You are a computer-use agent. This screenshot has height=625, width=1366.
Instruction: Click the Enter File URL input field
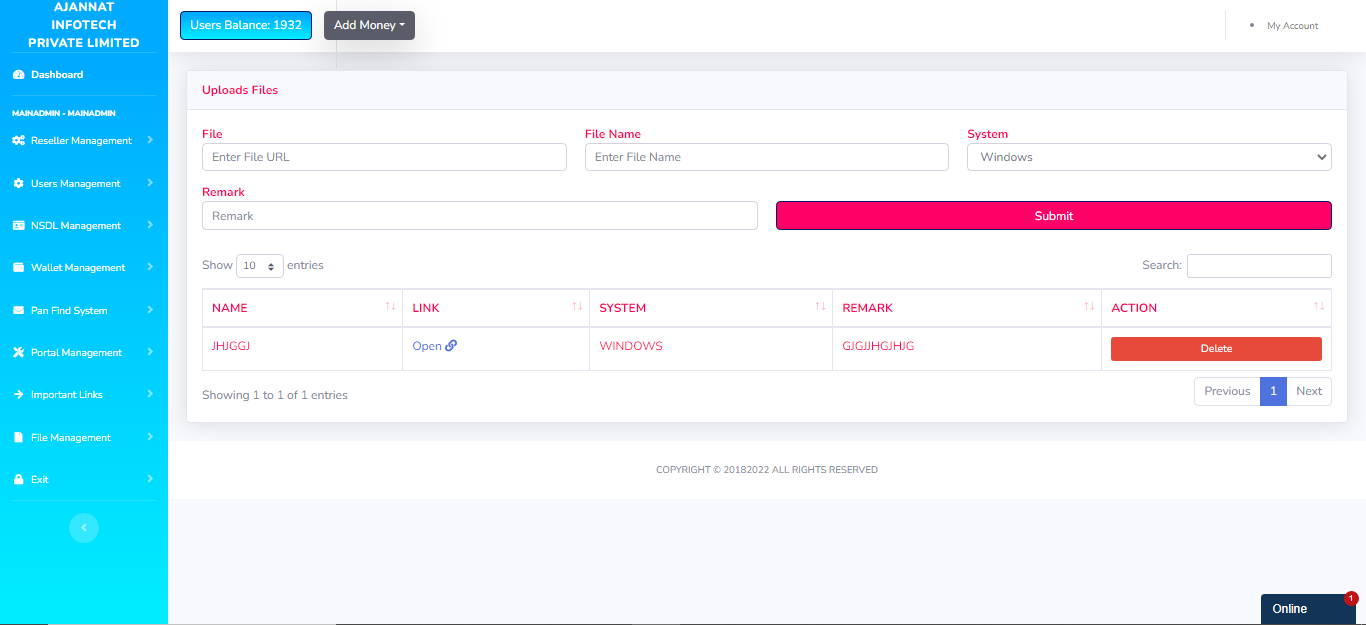click(x=384, y=157)
